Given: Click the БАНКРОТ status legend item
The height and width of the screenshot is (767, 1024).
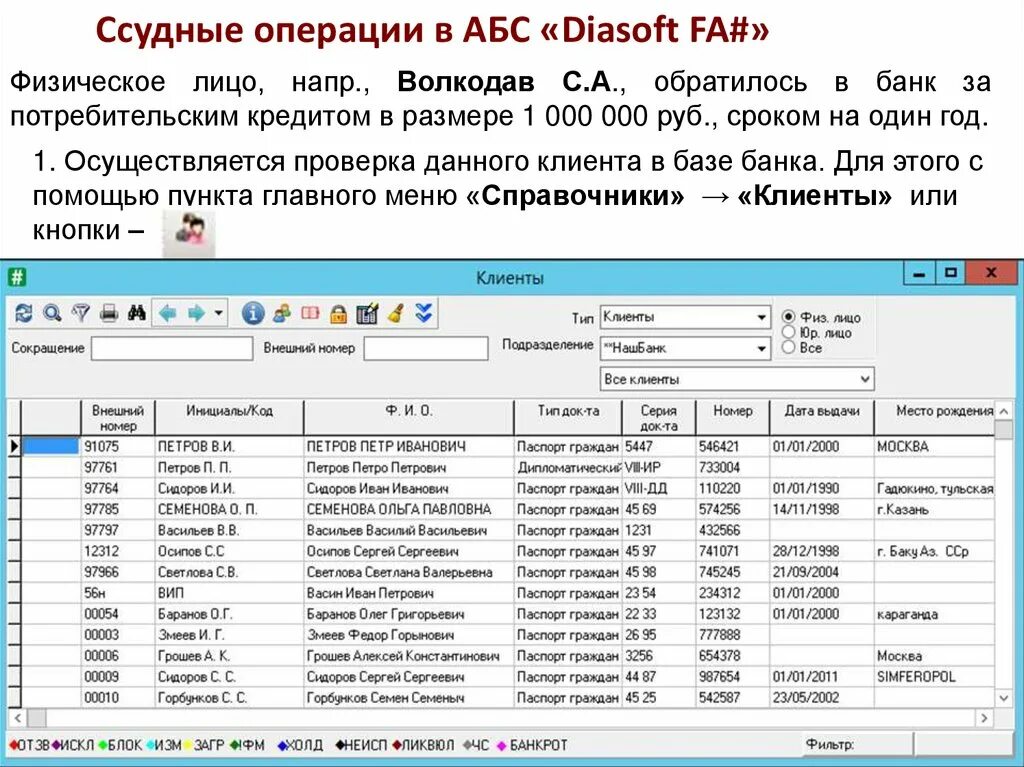Looking at the screenshot, I should 532,745.
